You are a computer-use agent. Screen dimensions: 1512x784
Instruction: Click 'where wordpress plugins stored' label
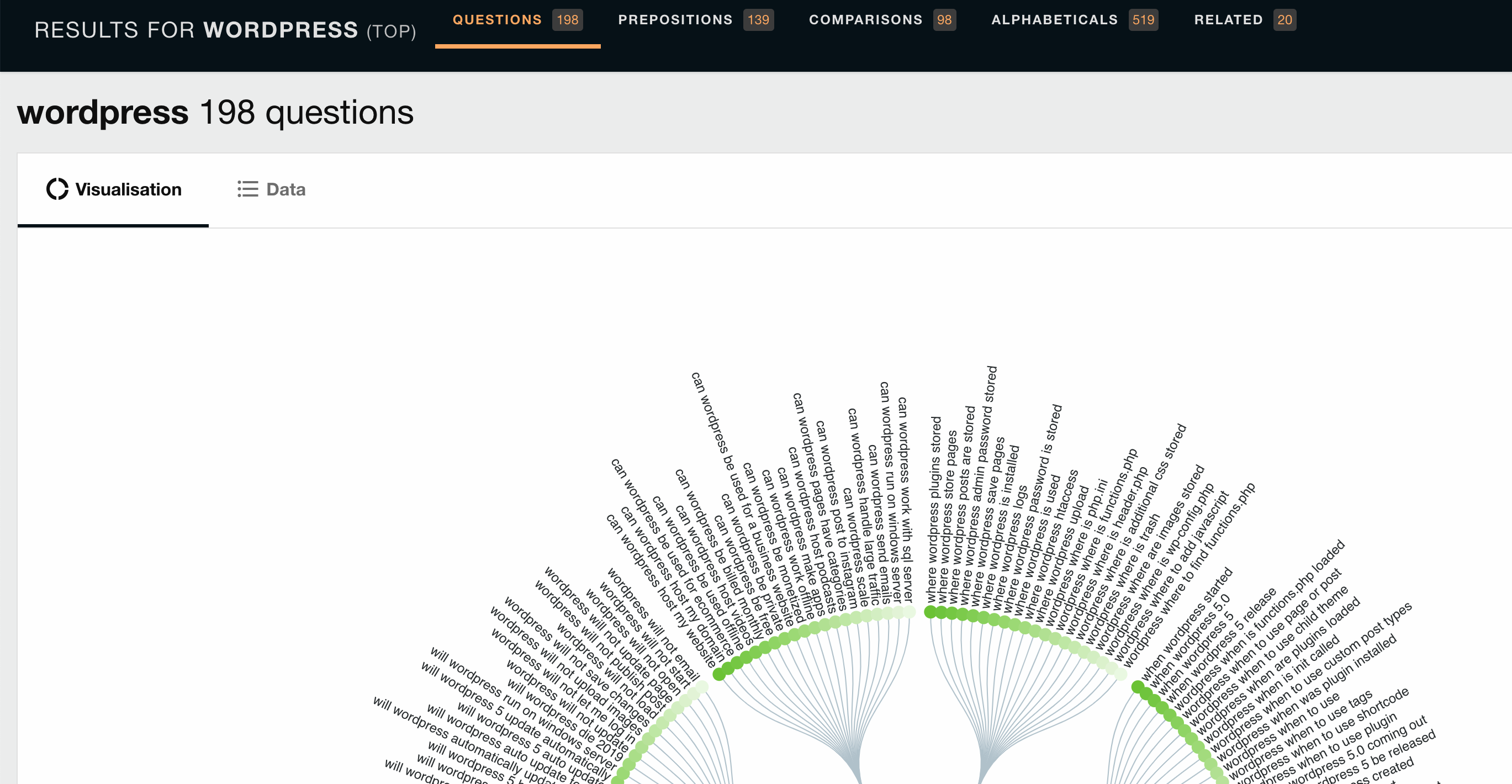[x=933, y=510]
